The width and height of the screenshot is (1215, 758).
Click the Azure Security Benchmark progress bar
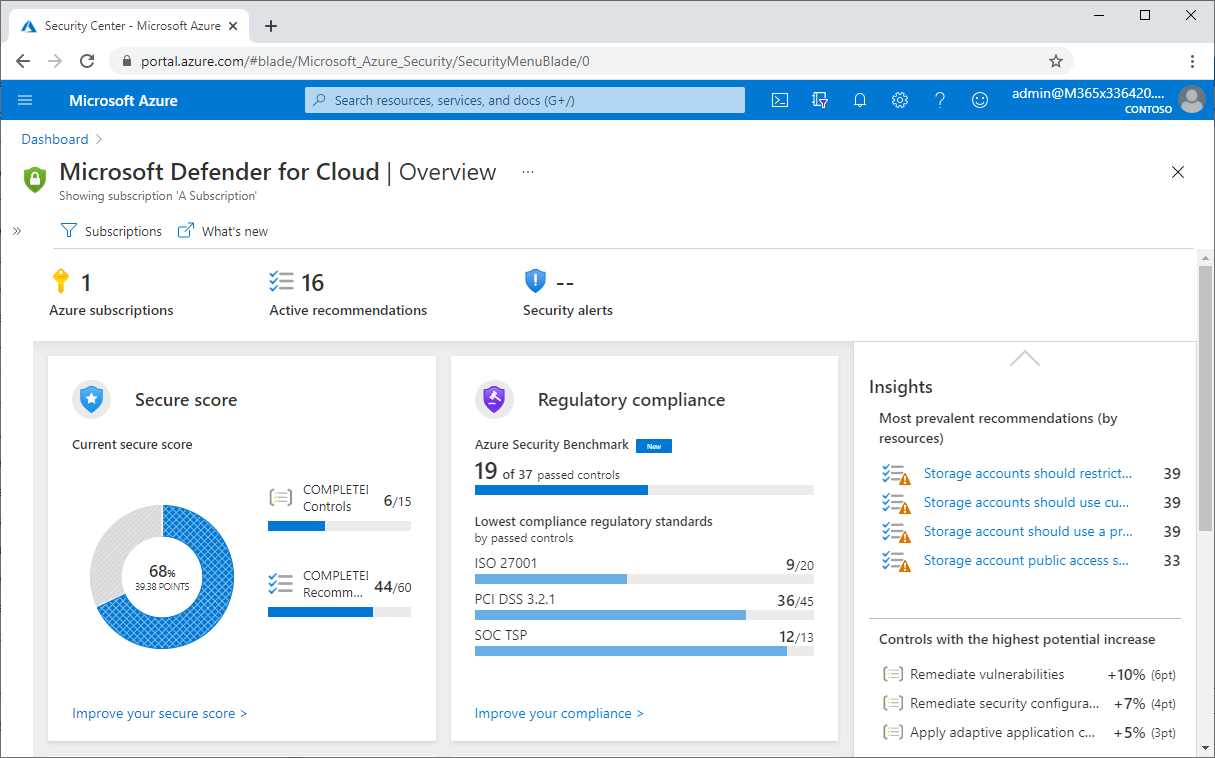pyautogui.click(x=644, y=490)
